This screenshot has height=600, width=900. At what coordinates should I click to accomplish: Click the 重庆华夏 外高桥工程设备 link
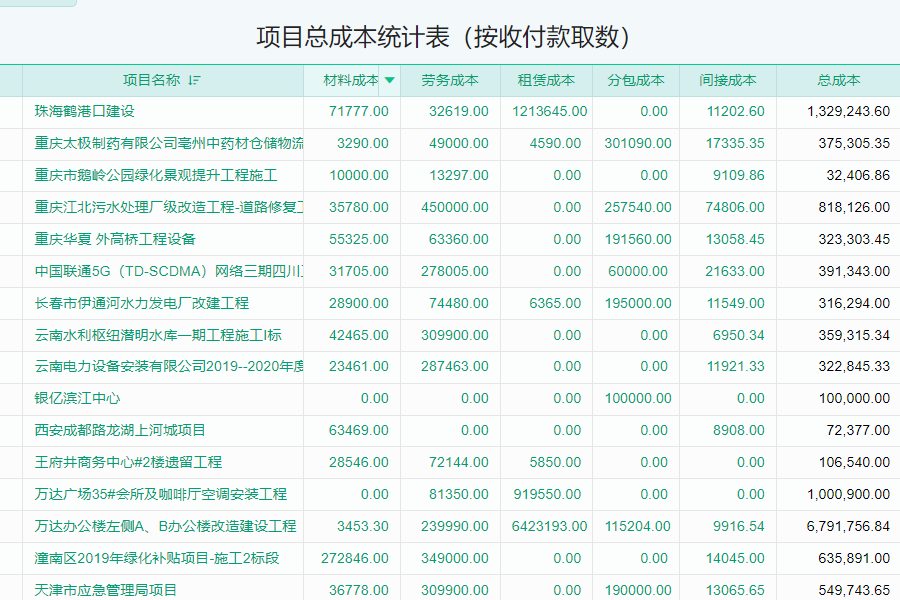(115, 239)
